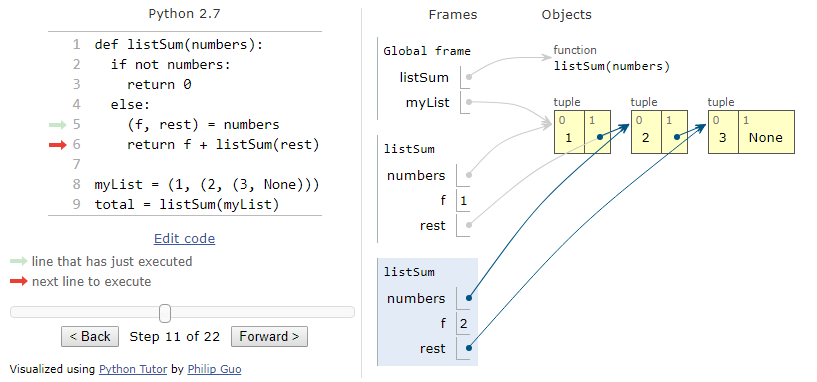Click the numbers variable in highlighted frame

point(416,299)
